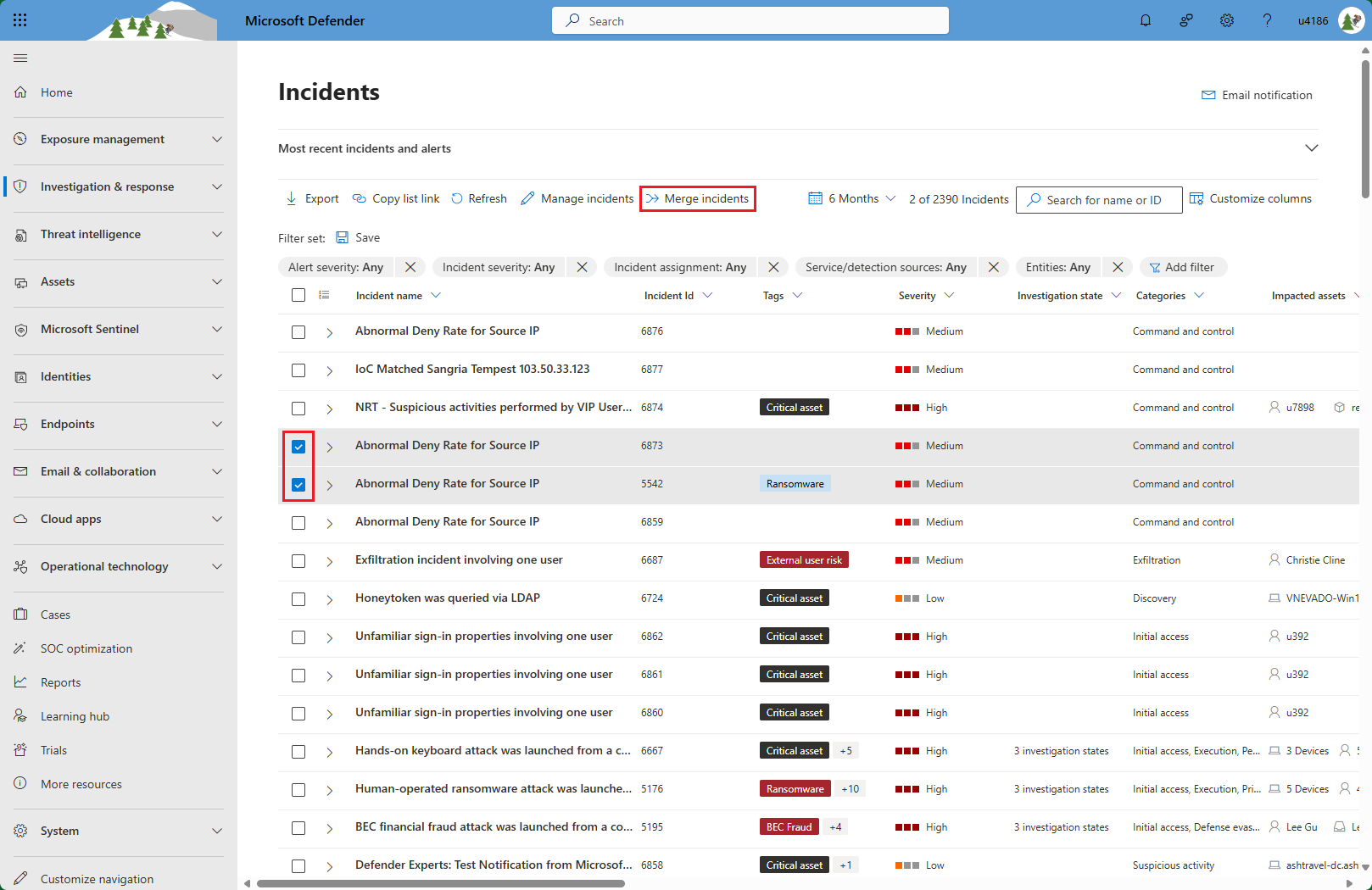This screenshot has width=1372, height=890.
Task: Click the Identities icon
Action: coord(20,376)
